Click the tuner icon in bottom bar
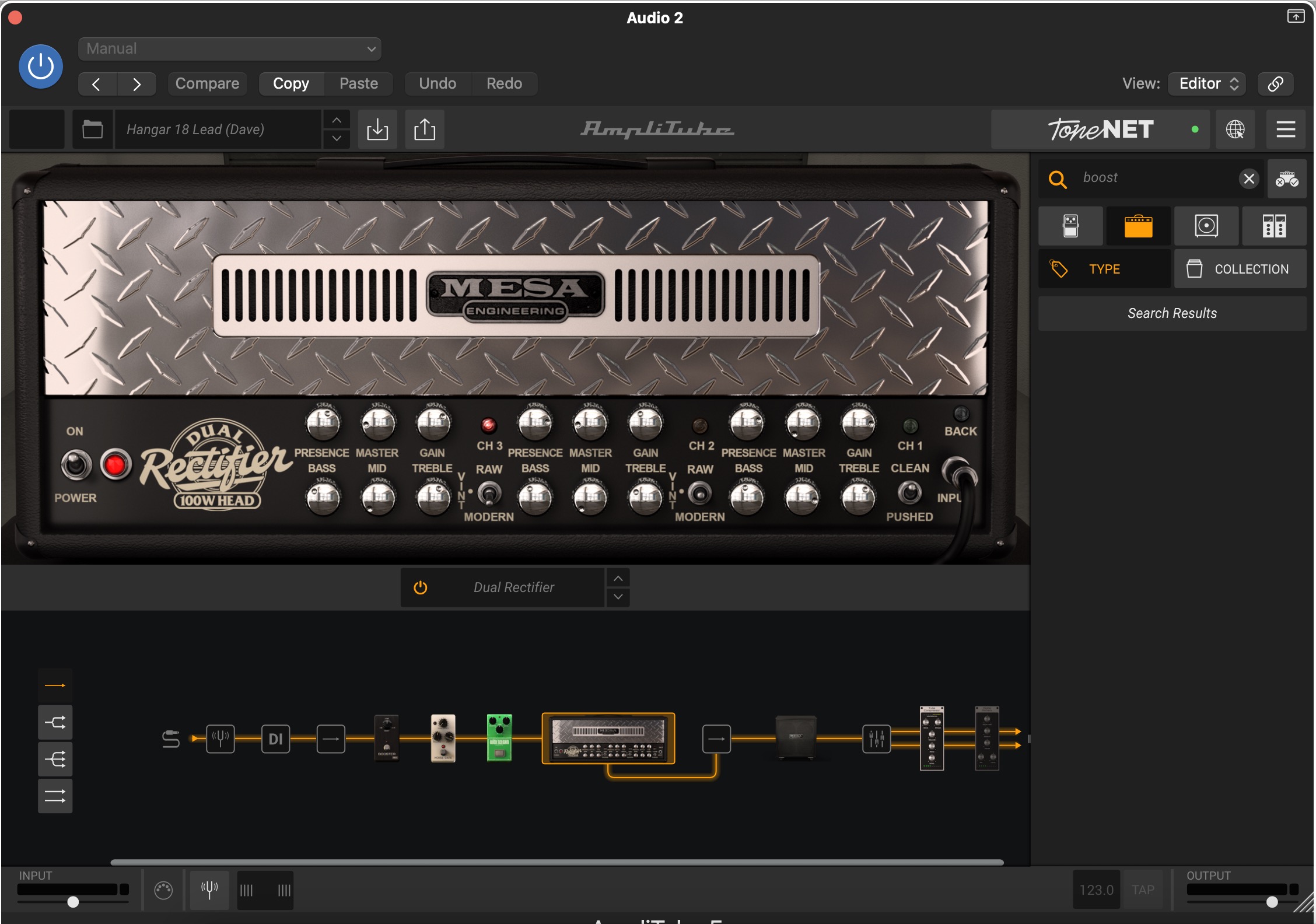1316x924 pixels. 209,890
